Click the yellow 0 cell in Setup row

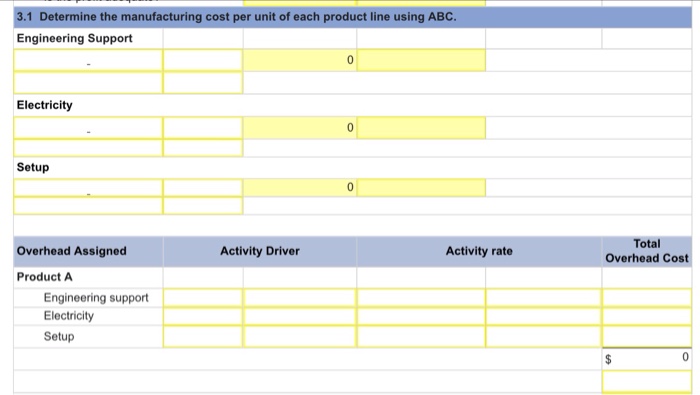300,188
